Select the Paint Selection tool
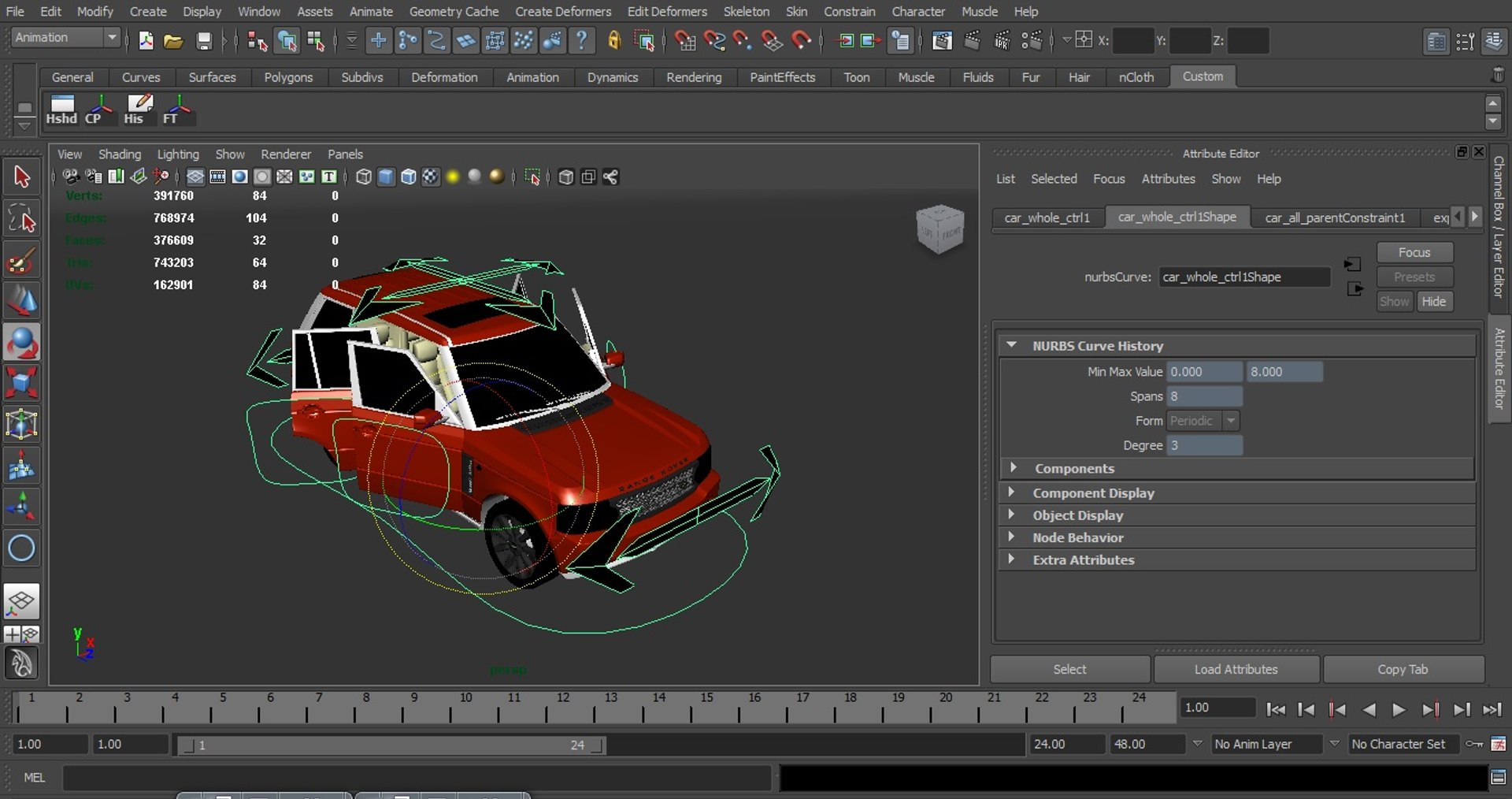The height and width of the screenshot is (799, 1512). tap(21, 260)
